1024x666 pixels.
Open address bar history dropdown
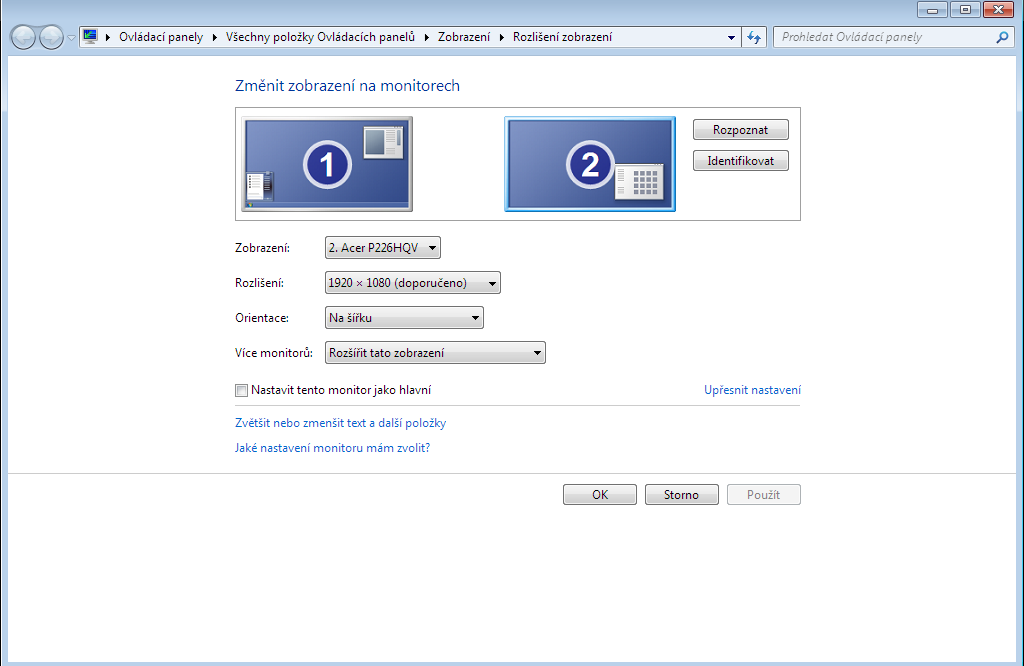point(731,37)
